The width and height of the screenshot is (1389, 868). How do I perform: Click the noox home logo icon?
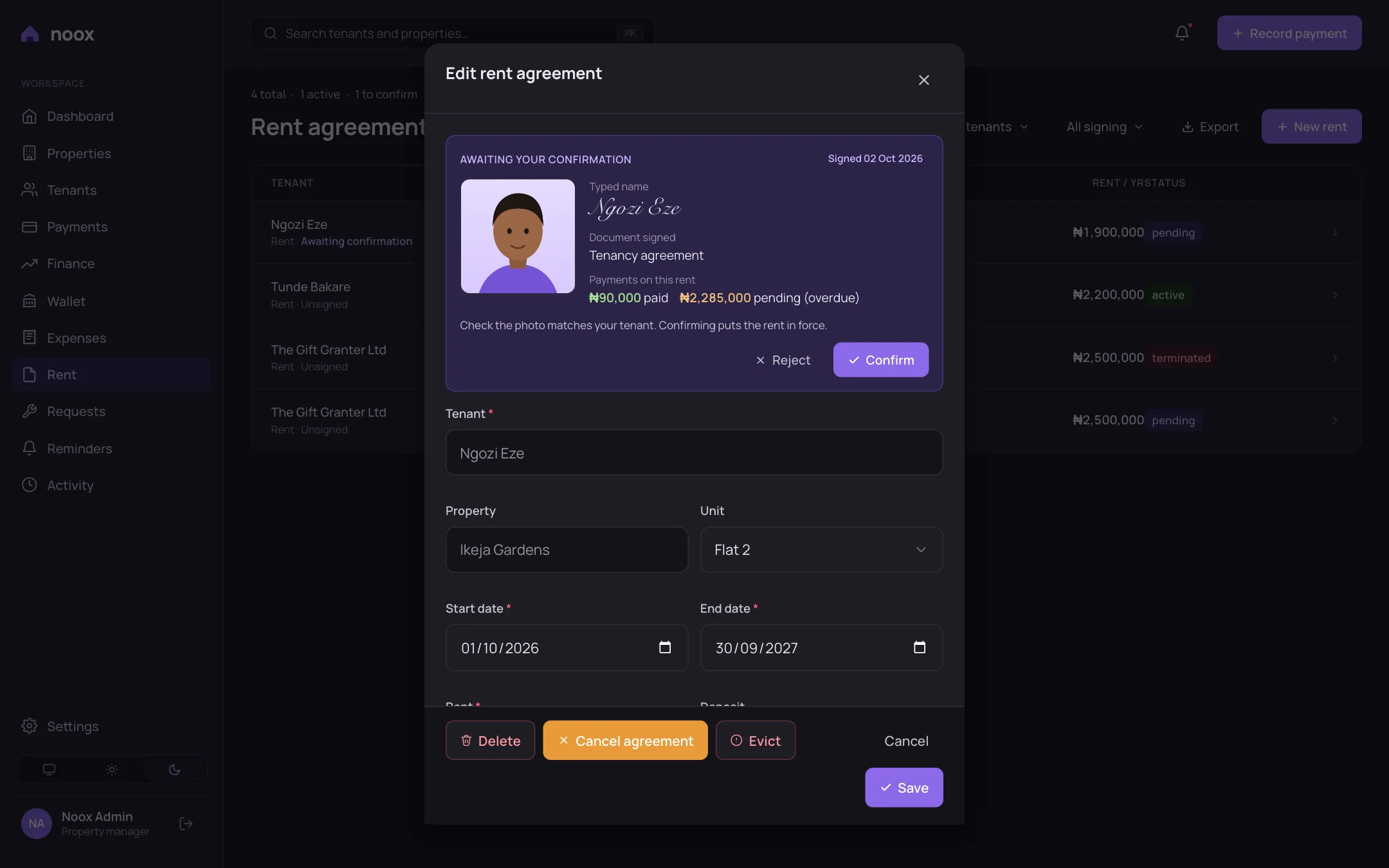click(x=30, y=33)
